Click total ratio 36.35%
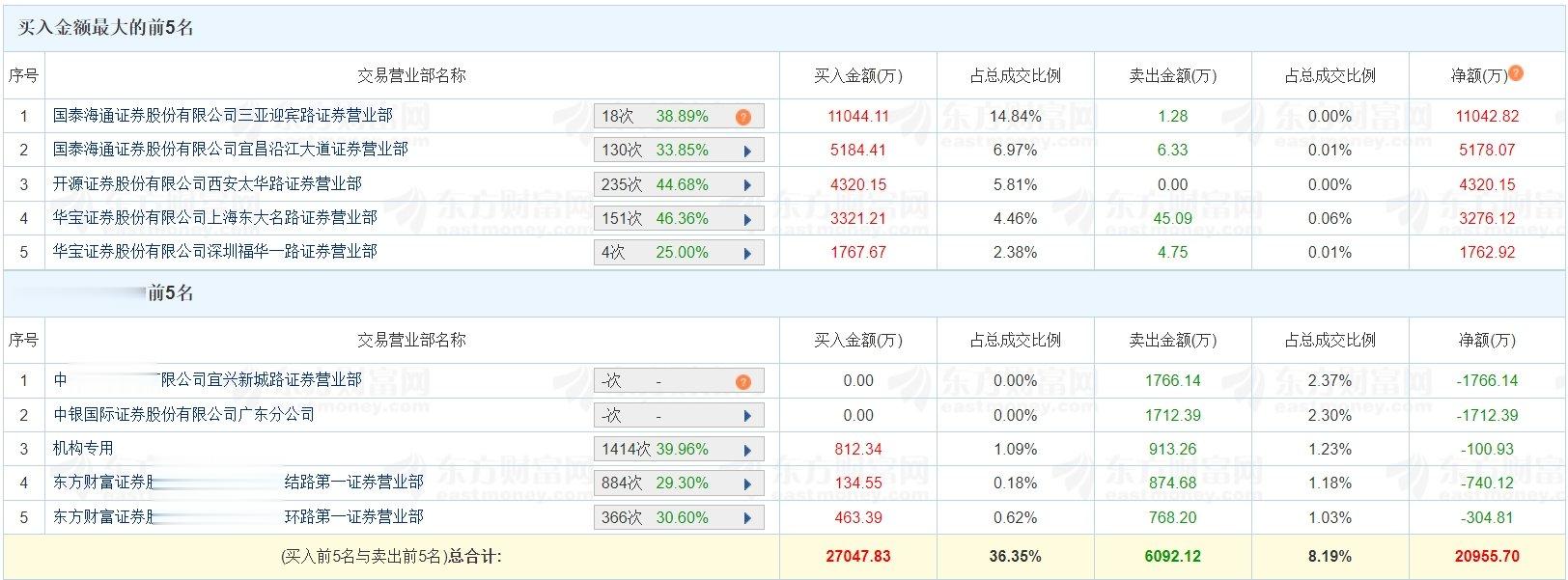 (1016, 556)
